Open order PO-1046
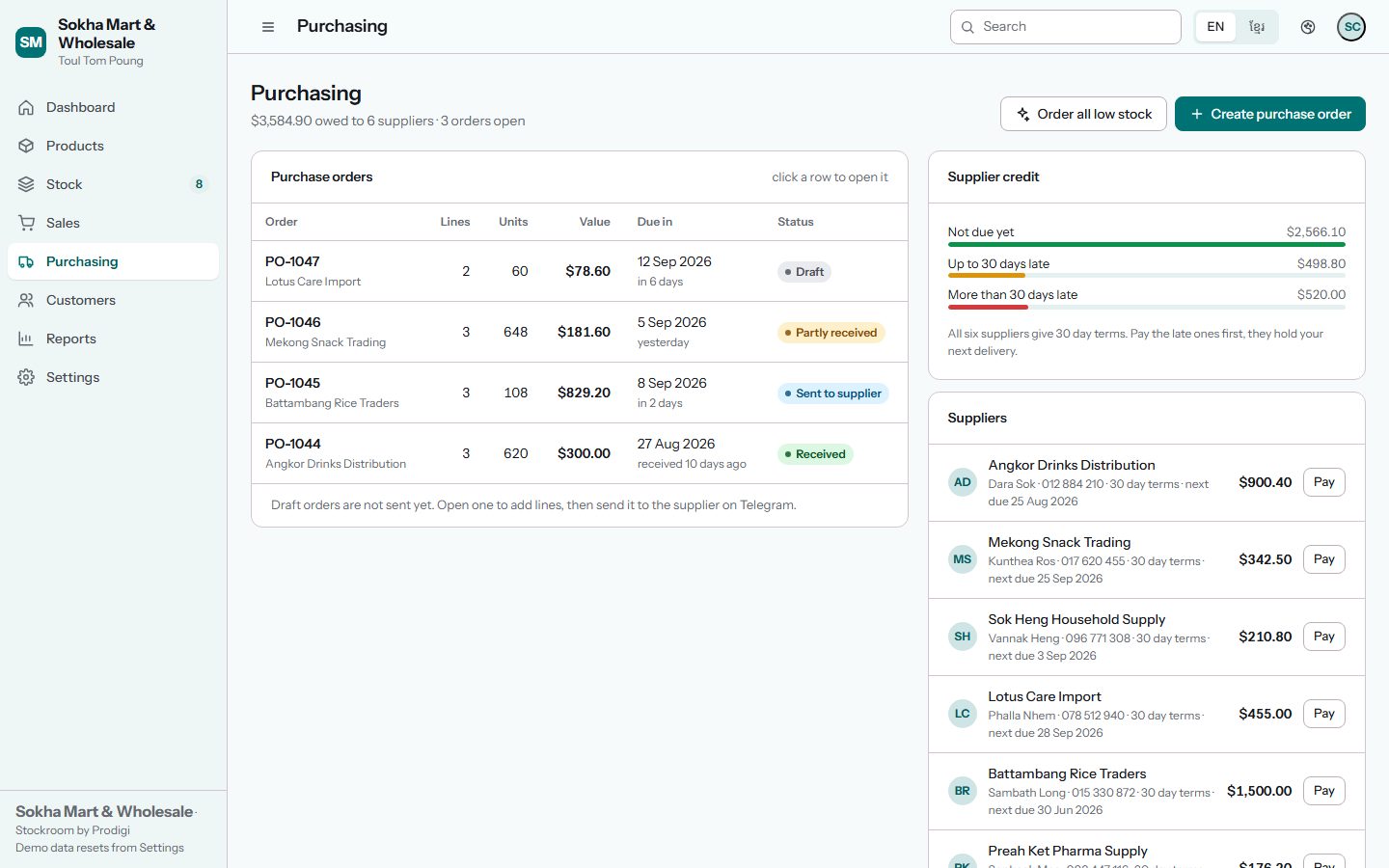The image size is (1389, 868). 580,332
